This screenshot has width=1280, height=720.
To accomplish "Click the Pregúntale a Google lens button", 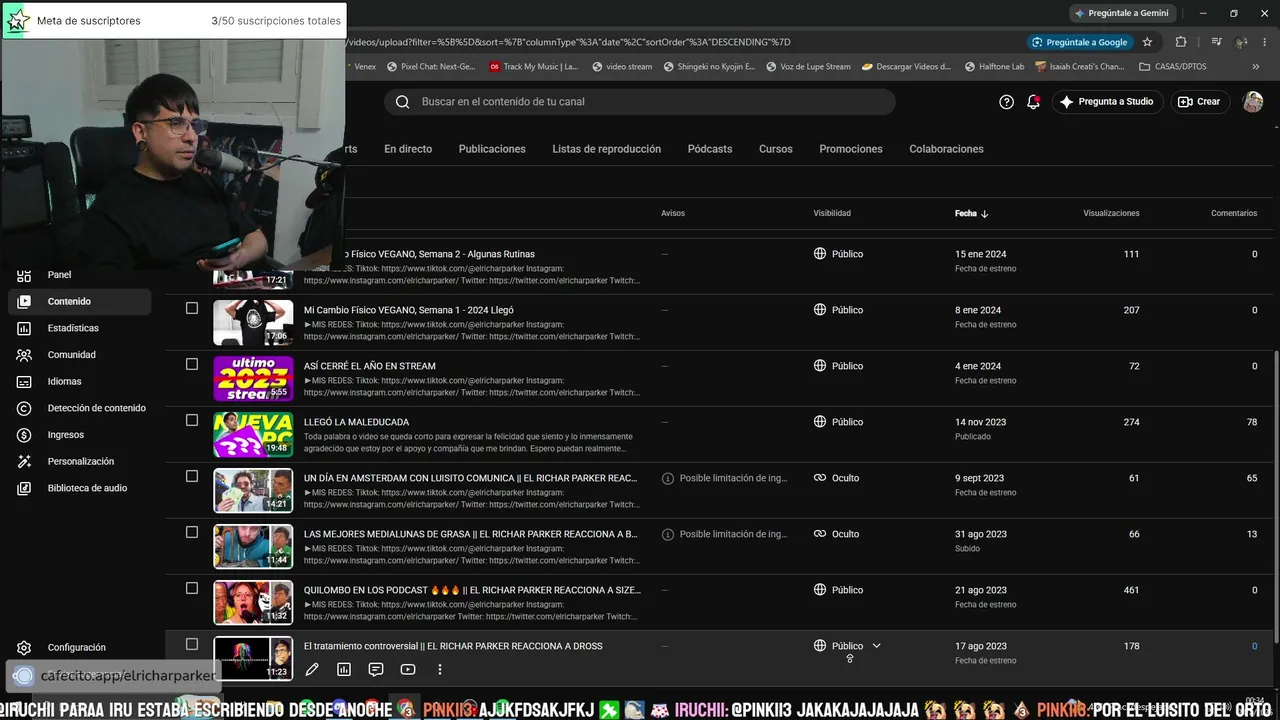I will coord(1079,42).
